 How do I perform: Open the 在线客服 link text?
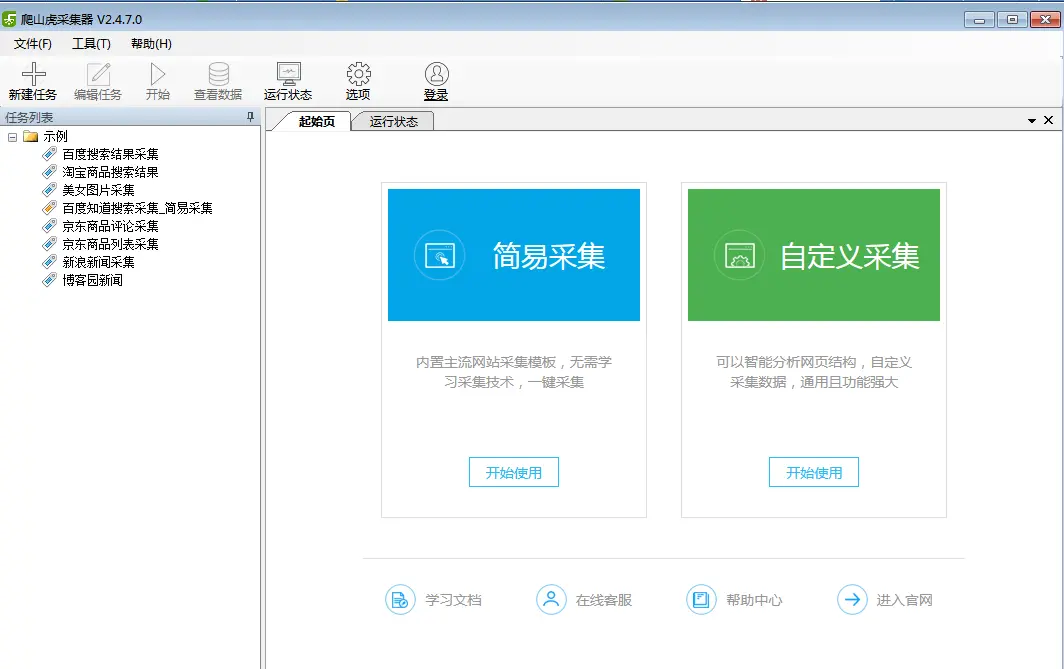point(604,600)
